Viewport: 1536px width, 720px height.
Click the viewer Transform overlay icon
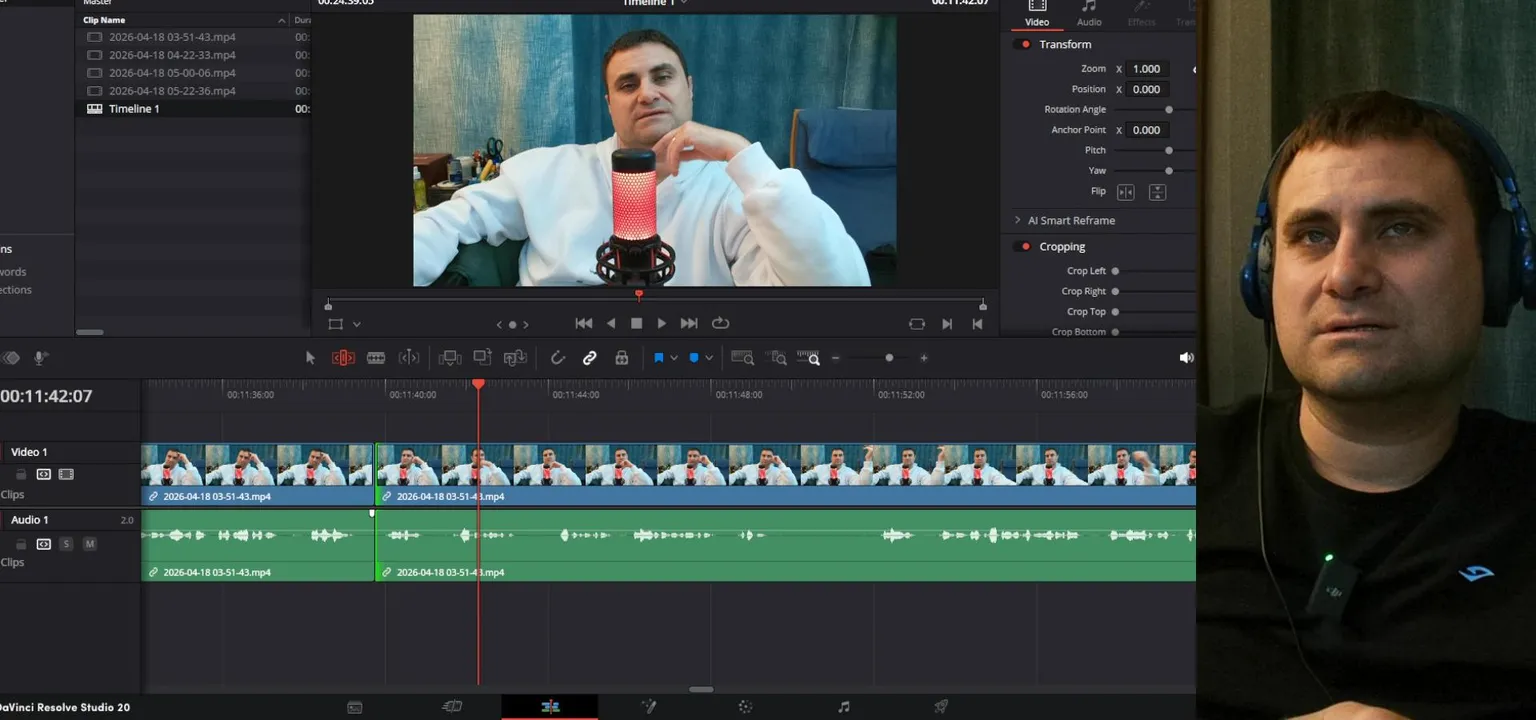pyautogui.click(x=336, y=324)
